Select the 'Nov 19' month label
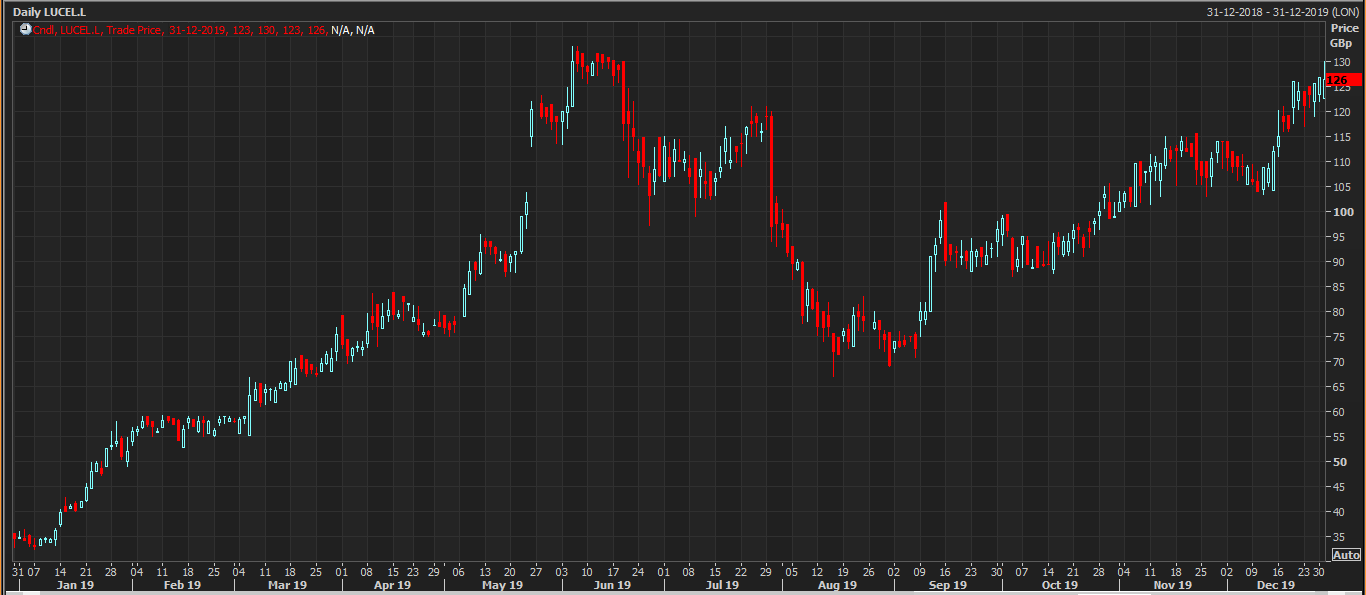Image resolution: width=1366 pixels, height=595 pixels. tap(1173, 585)
